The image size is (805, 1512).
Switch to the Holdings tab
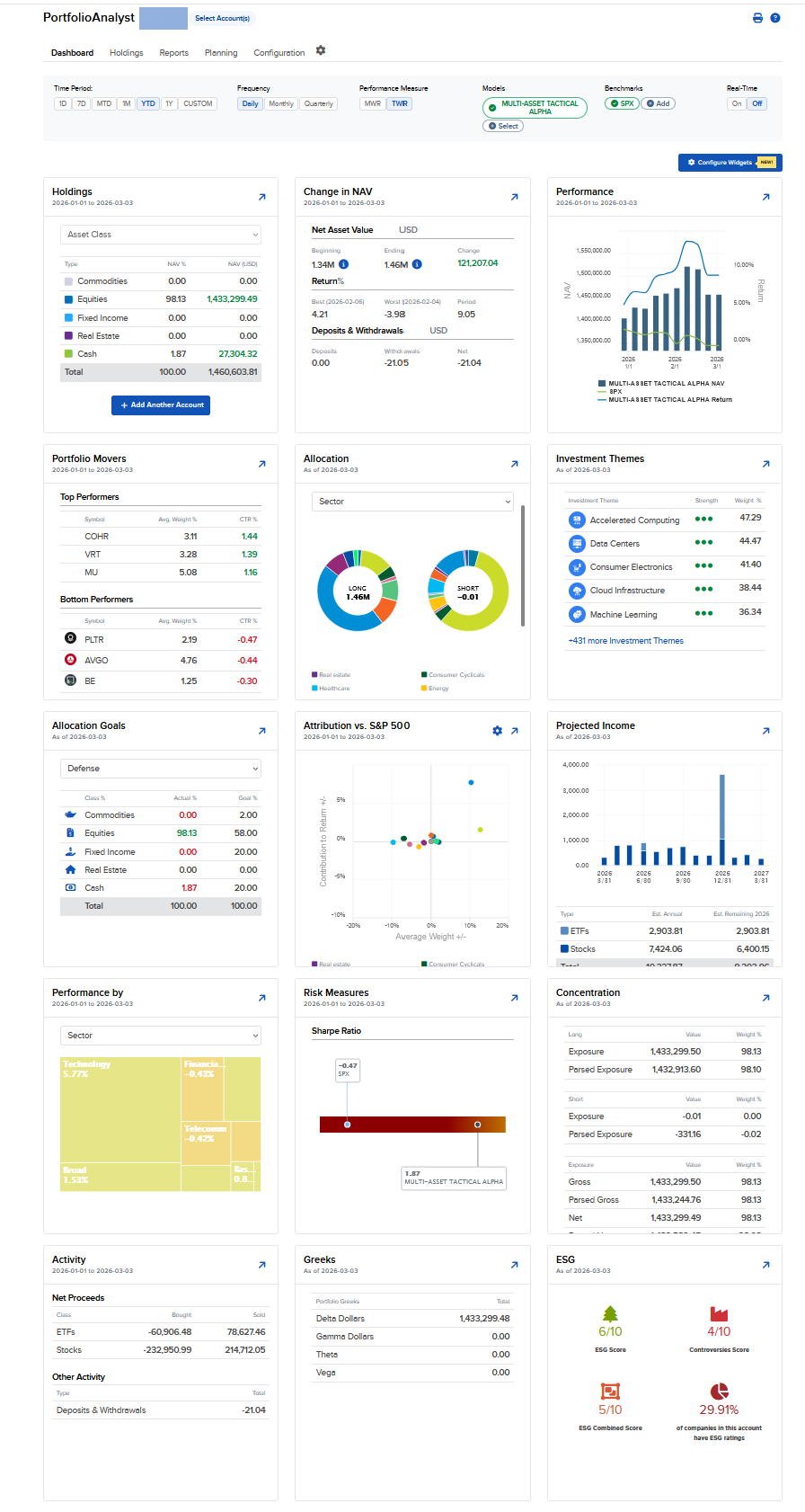pos(126,53)
